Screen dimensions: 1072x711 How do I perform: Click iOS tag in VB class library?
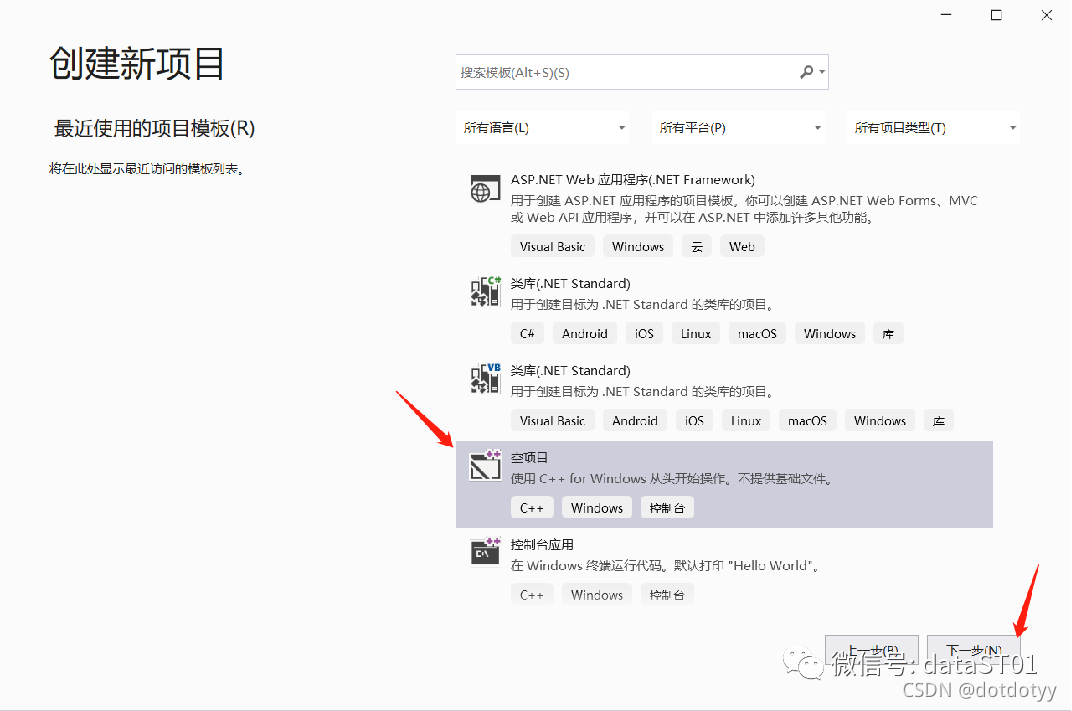click(694, 420)
